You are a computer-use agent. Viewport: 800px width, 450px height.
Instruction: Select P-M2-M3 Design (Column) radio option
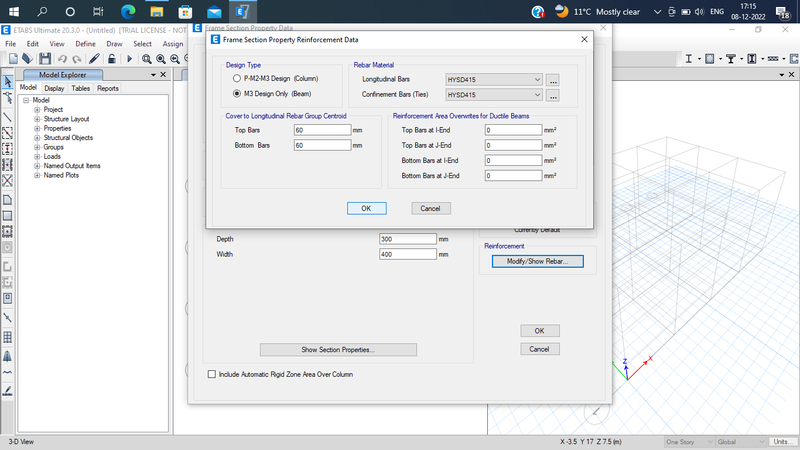[x=237, y=79]
